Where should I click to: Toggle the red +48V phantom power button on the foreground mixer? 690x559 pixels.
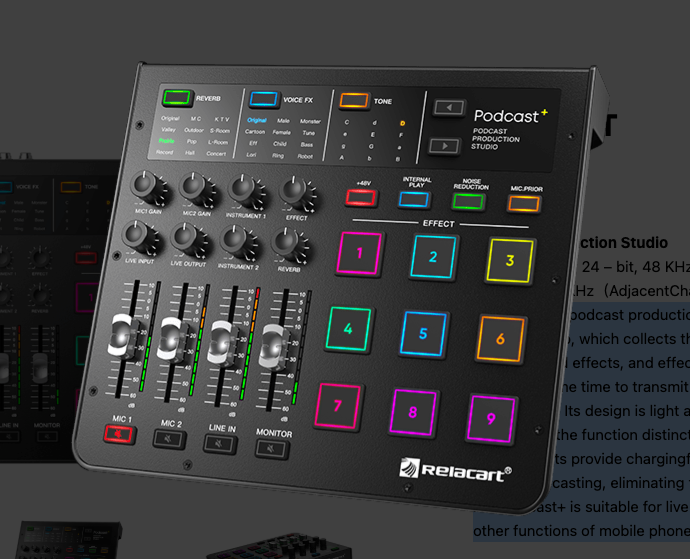[361, 197]
